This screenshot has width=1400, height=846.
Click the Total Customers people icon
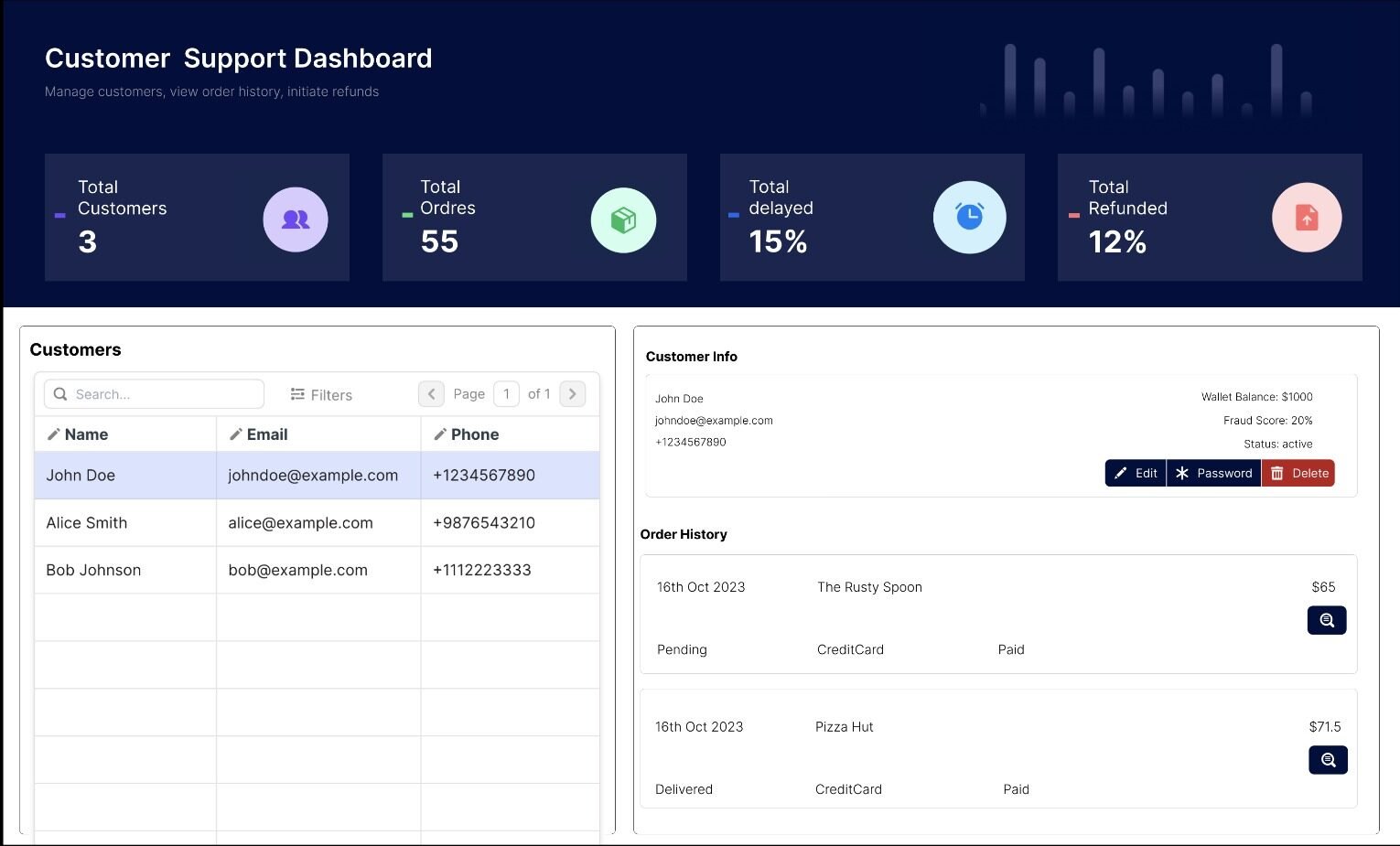pyautogui.click(x=295, y=220)
